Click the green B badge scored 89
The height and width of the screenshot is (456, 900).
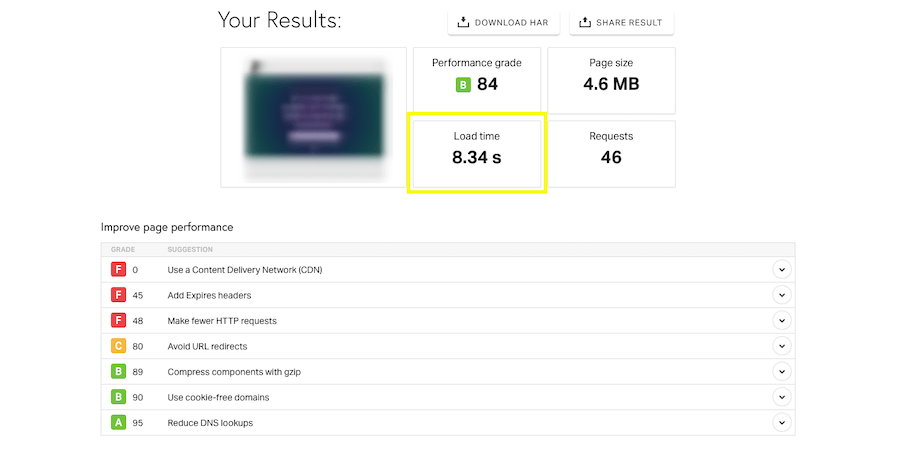point(118,372)
